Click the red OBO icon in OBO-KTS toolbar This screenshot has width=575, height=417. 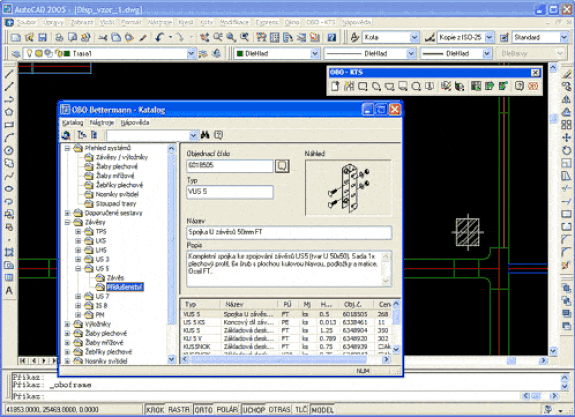point(533,86)
